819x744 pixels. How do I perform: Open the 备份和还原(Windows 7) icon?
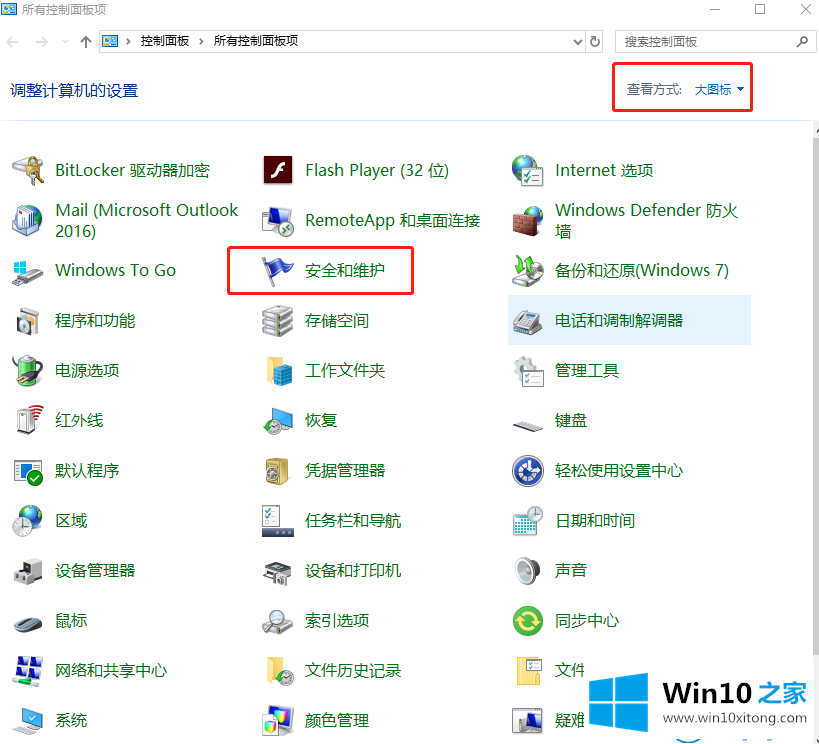[528, 271]
